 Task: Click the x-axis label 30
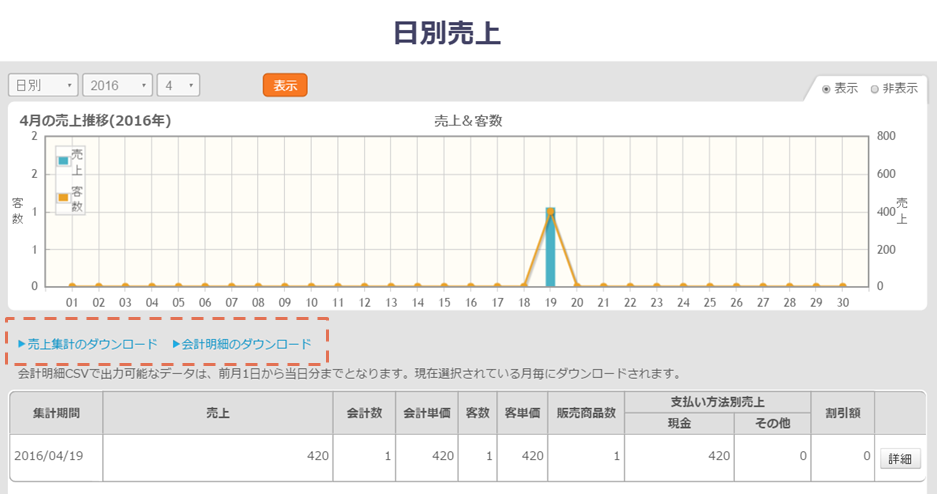843,303
